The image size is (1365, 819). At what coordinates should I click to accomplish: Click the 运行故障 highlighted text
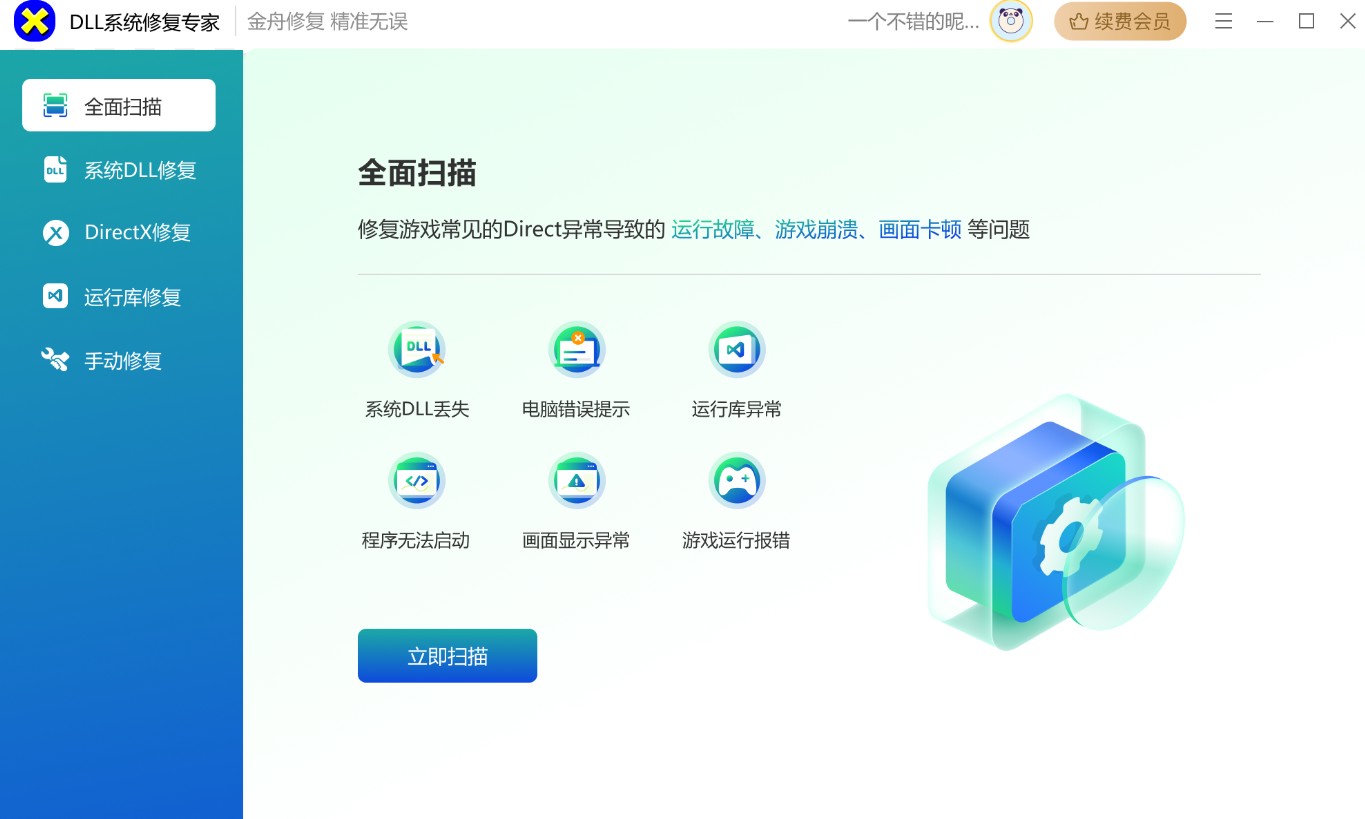pos(712,230)
